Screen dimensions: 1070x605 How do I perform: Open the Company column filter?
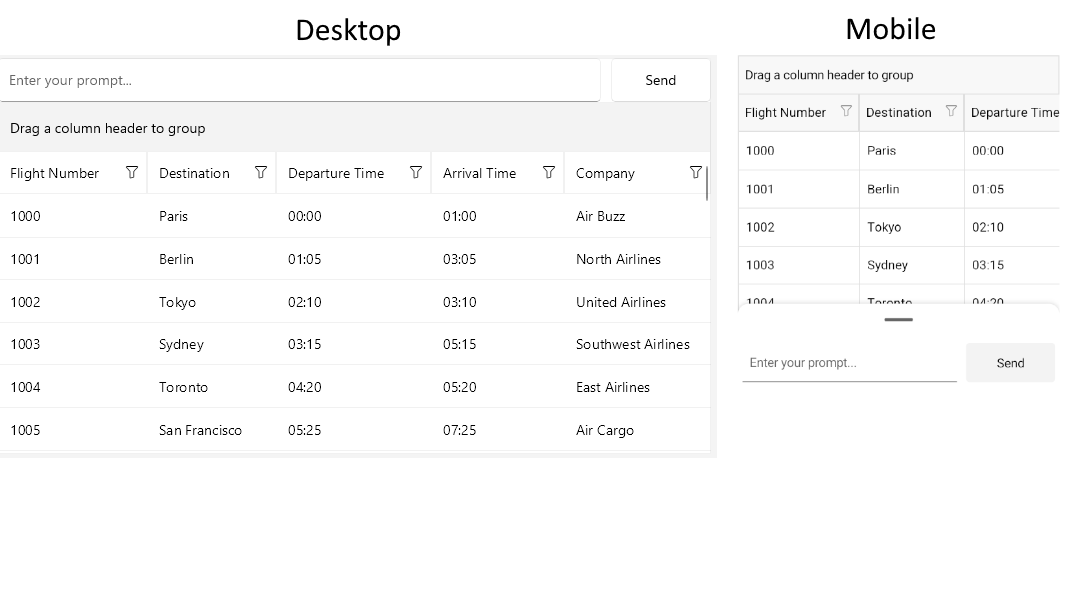(x=696, y=172)
